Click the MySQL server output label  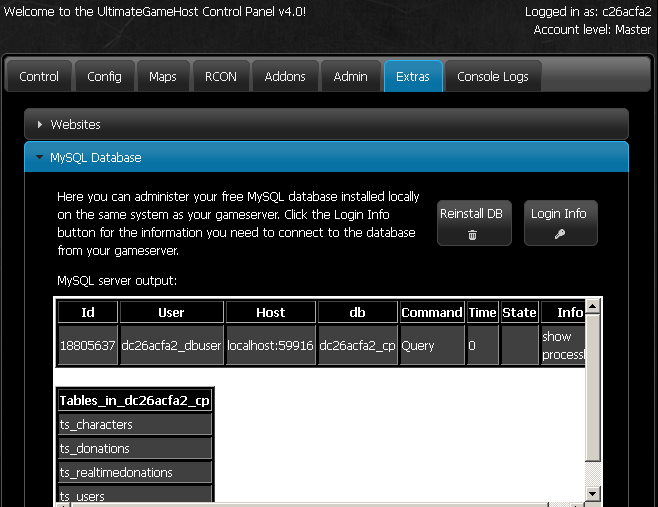point(117,280)
